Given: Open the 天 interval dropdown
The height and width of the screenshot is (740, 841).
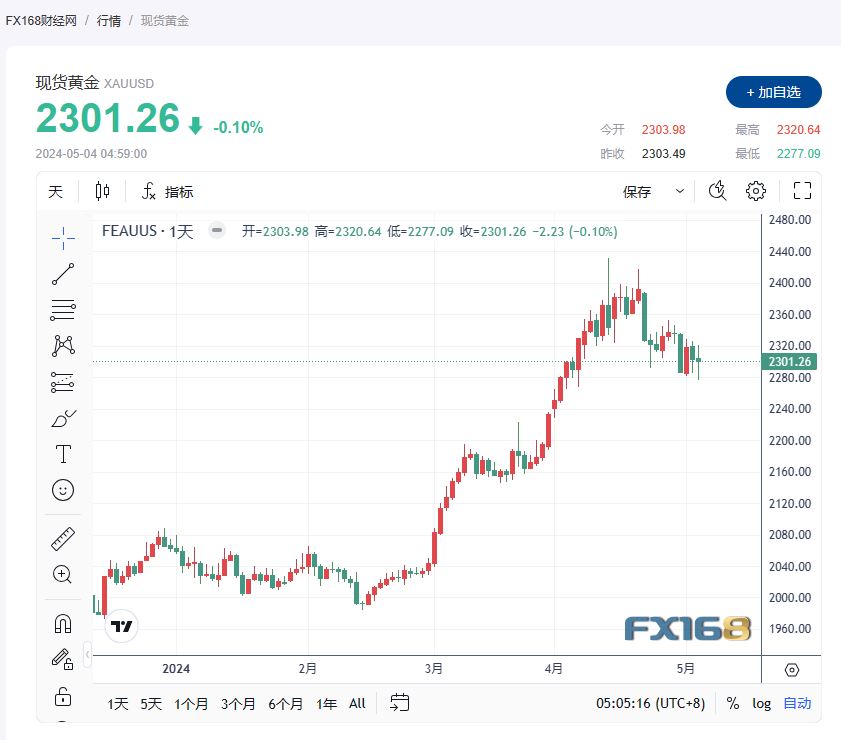Looking at the screenshot, I should (x=56, y=191).
